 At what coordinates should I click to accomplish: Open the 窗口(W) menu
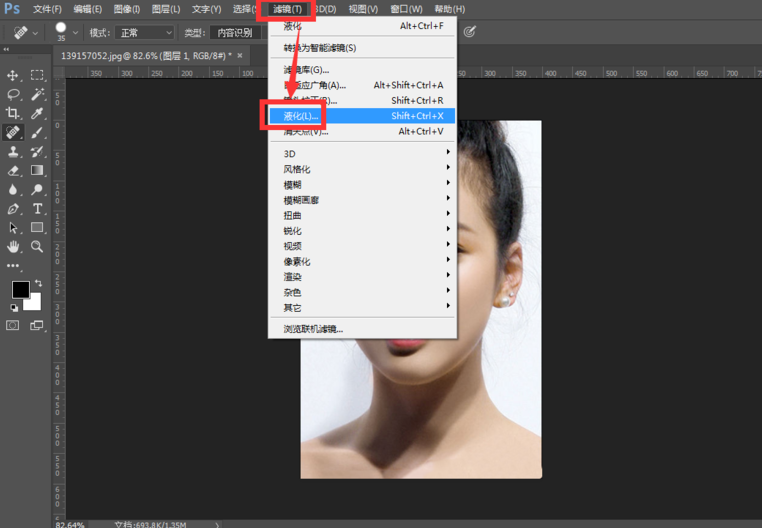click(406, 9)
